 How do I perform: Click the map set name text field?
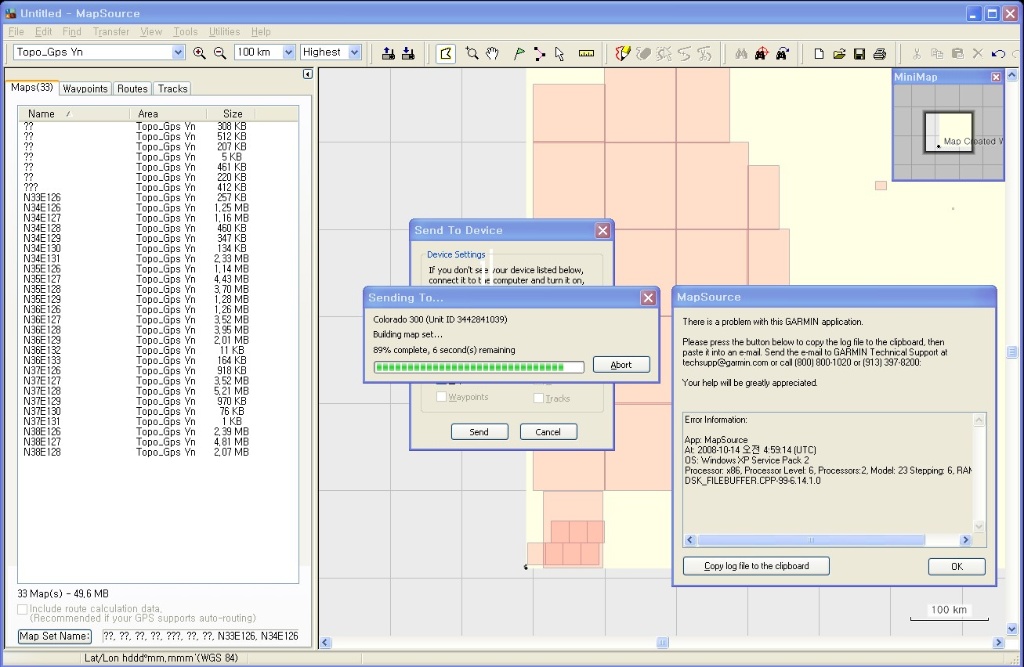tap(200, 636)
